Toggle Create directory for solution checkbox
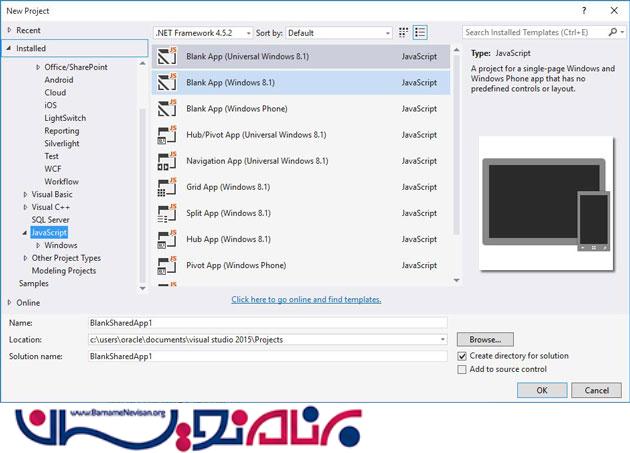 (x=462, y=356)
